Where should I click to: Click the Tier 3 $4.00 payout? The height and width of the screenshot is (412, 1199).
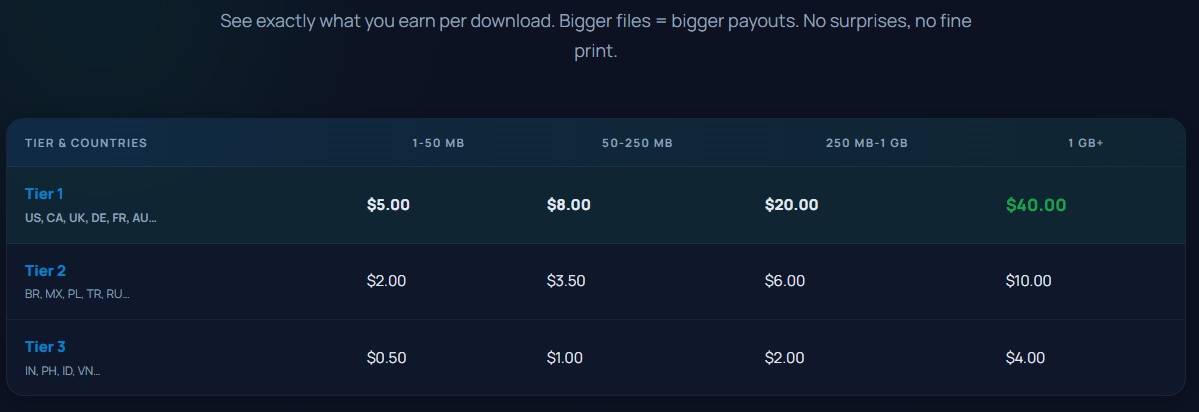pyautogui.click(x=1025, y=358)
